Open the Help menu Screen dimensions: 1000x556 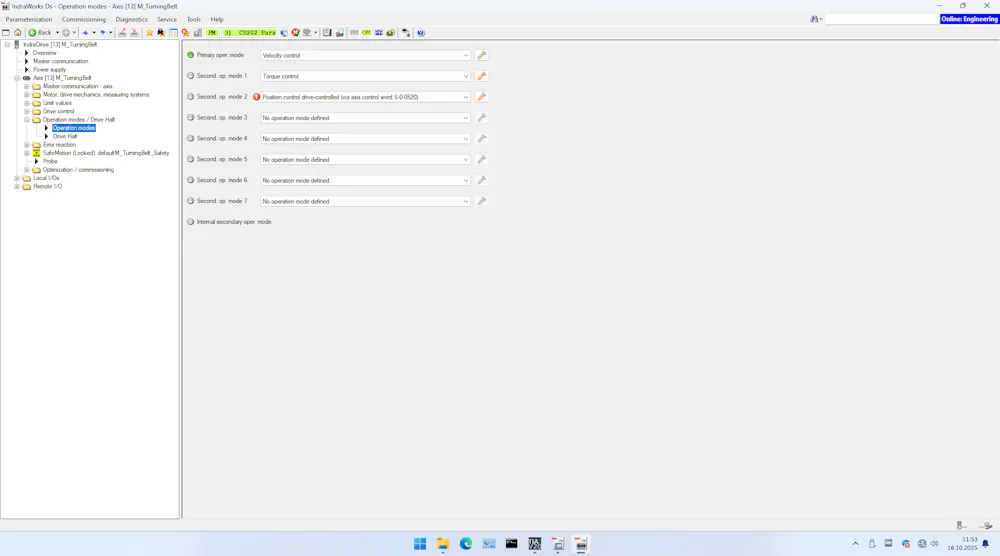coord(217,19)
